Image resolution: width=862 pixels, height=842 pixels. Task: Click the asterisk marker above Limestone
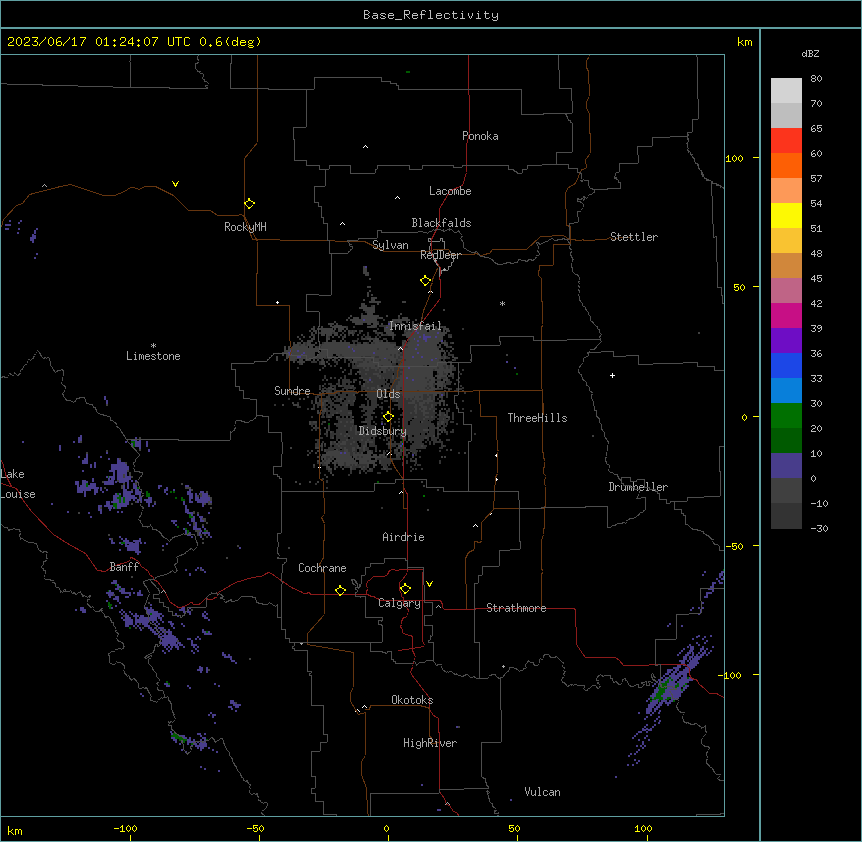[153, 346]
